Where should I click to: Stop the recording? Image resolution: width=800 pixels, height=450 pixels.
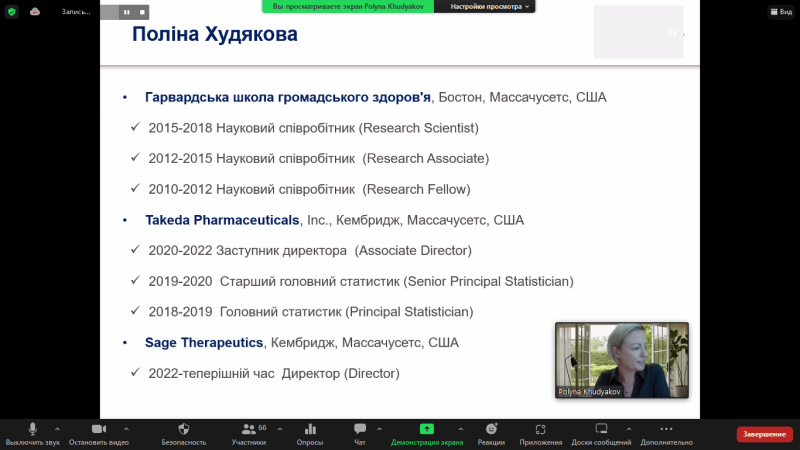tap(142, 12)
